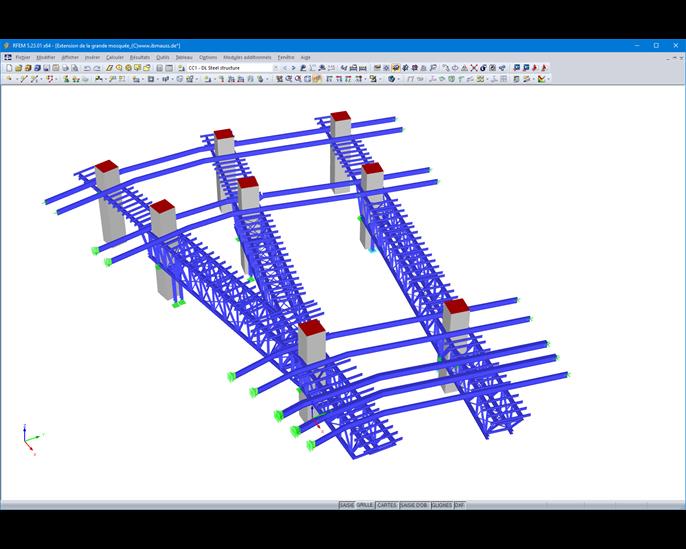Click the New model icon

[9, 68]
